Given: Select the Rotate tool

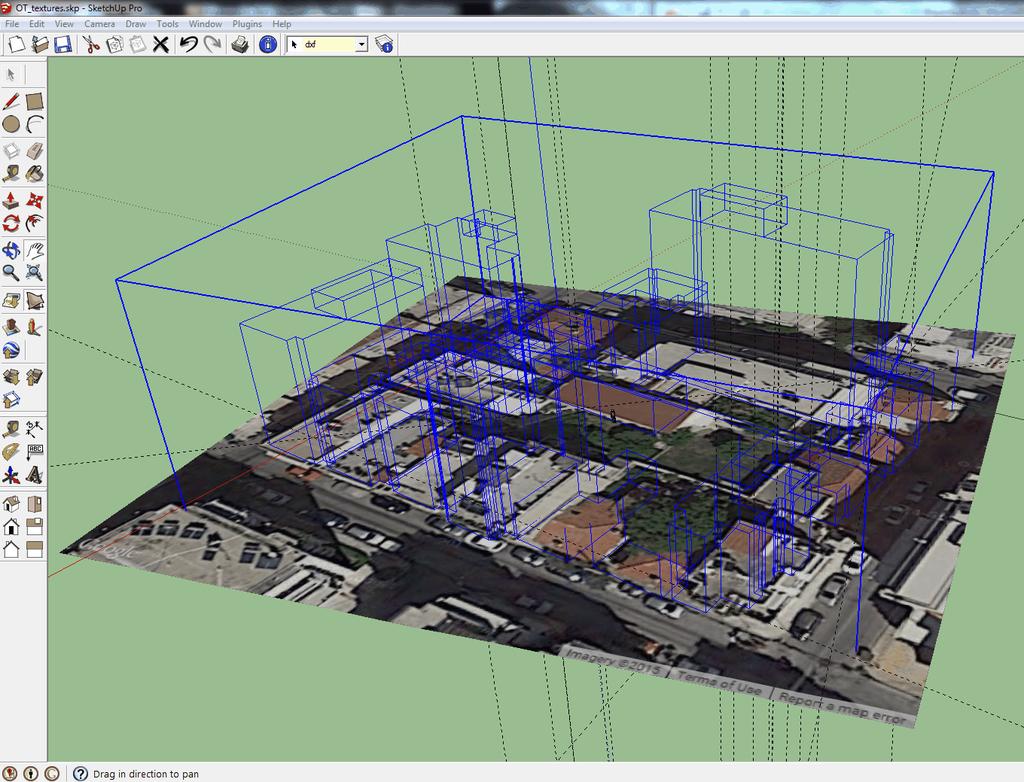Looking at the screenshot, I should (11, 223).
